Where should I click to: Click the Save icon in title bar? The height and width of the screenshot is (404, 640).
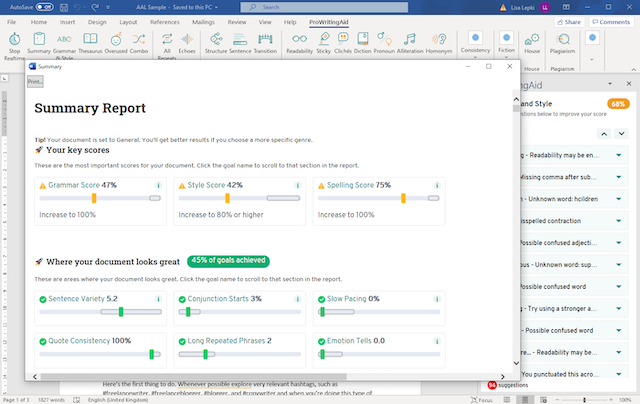click(64, 7)
